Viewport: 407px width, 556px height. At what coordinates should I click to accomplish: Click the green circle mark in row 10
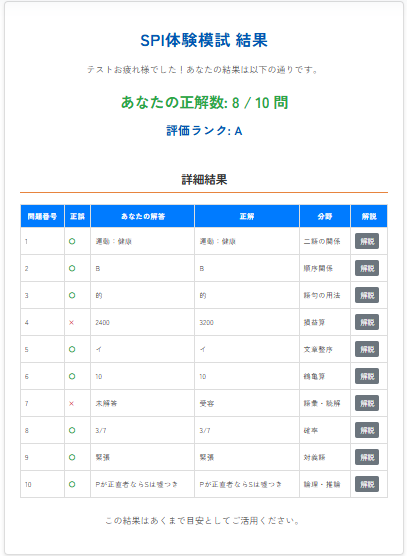point(72,484)
